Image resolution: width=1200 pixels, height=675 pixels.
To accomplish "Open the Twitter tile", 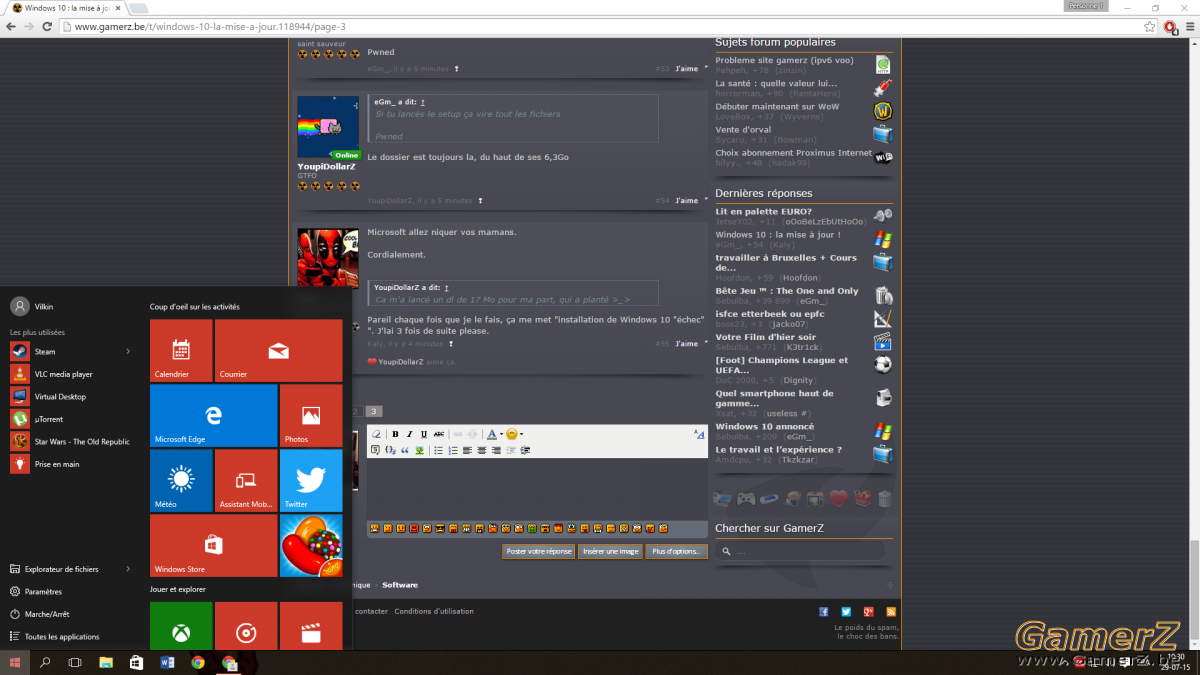I will pyautogui.click(x=311, y=481).
